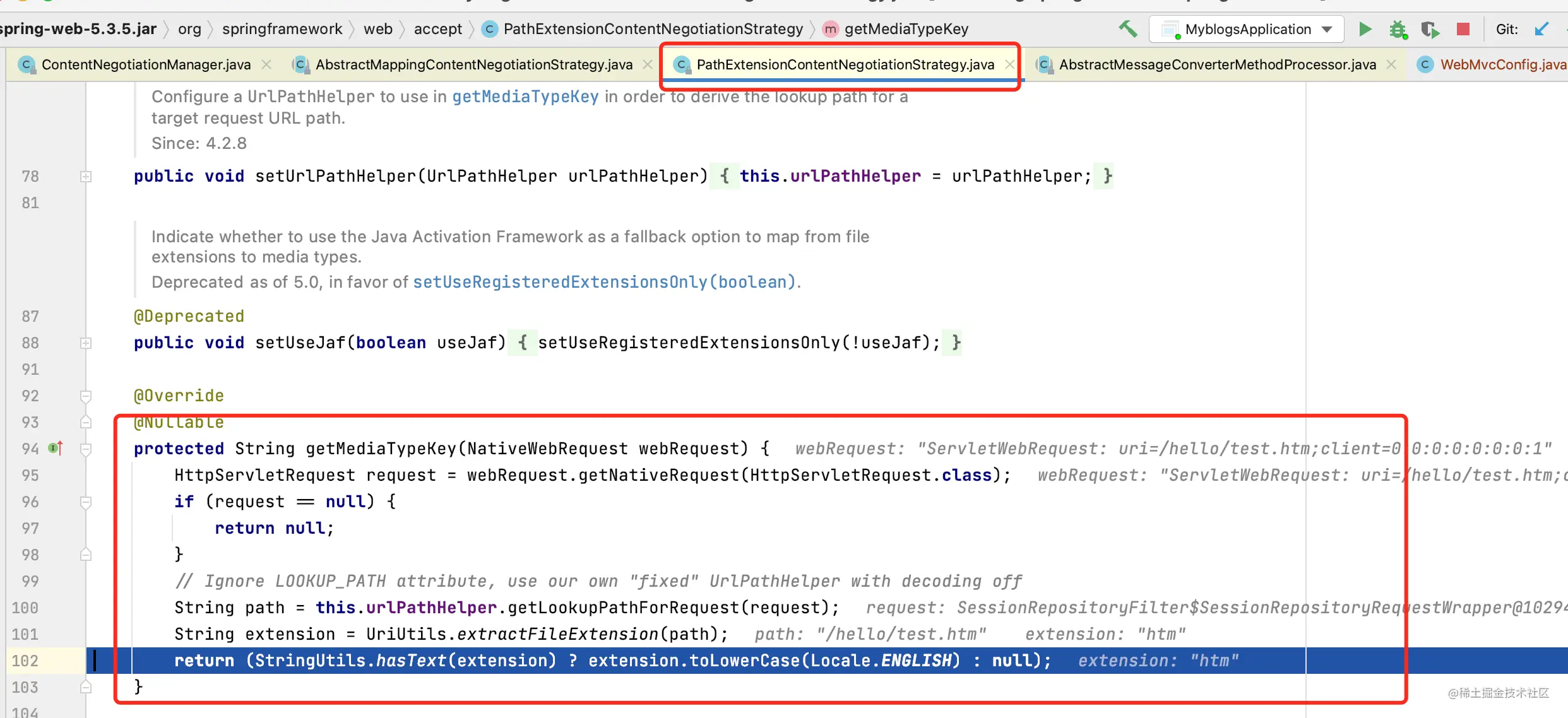The height and width of the screenshot is (718, 1568).
Task: Click line number 100 in the gutter
Action: (x=25, y=608)
